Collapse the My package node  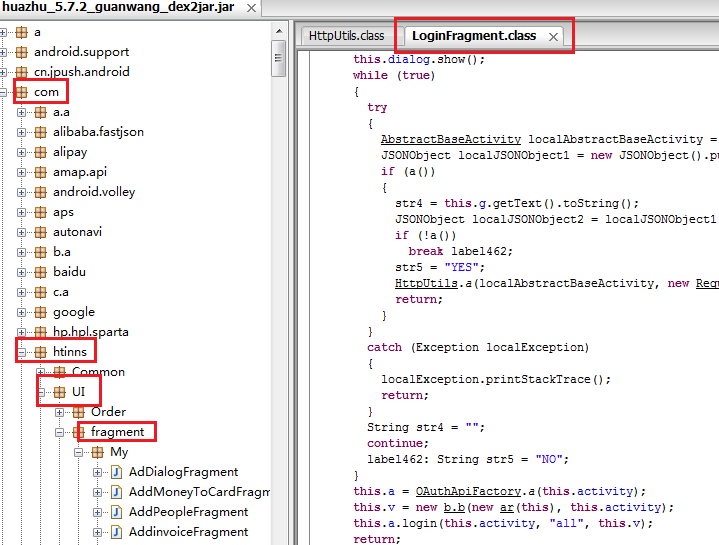[78, 452]
